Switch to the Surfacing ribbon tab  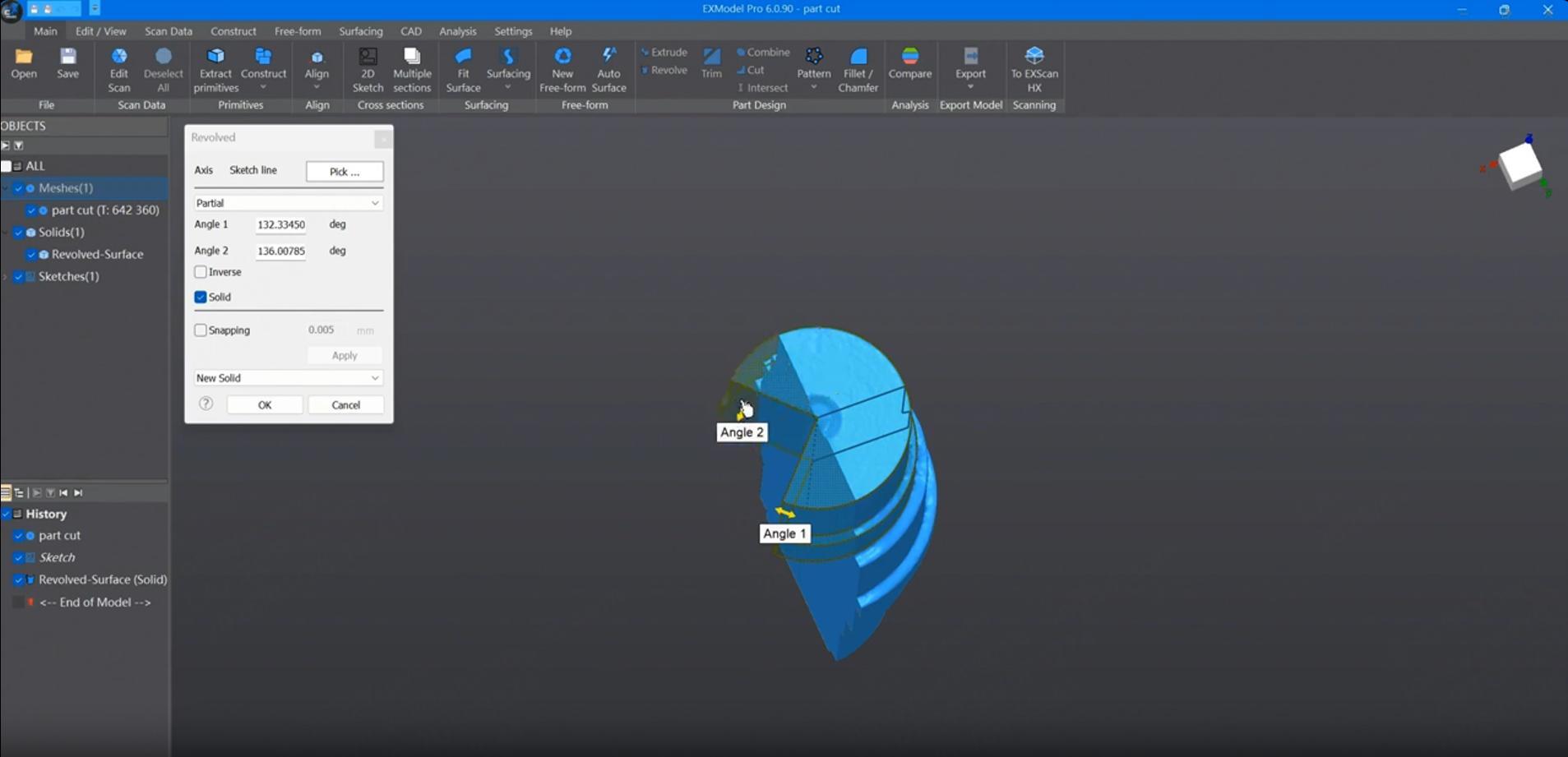point(360,30)
